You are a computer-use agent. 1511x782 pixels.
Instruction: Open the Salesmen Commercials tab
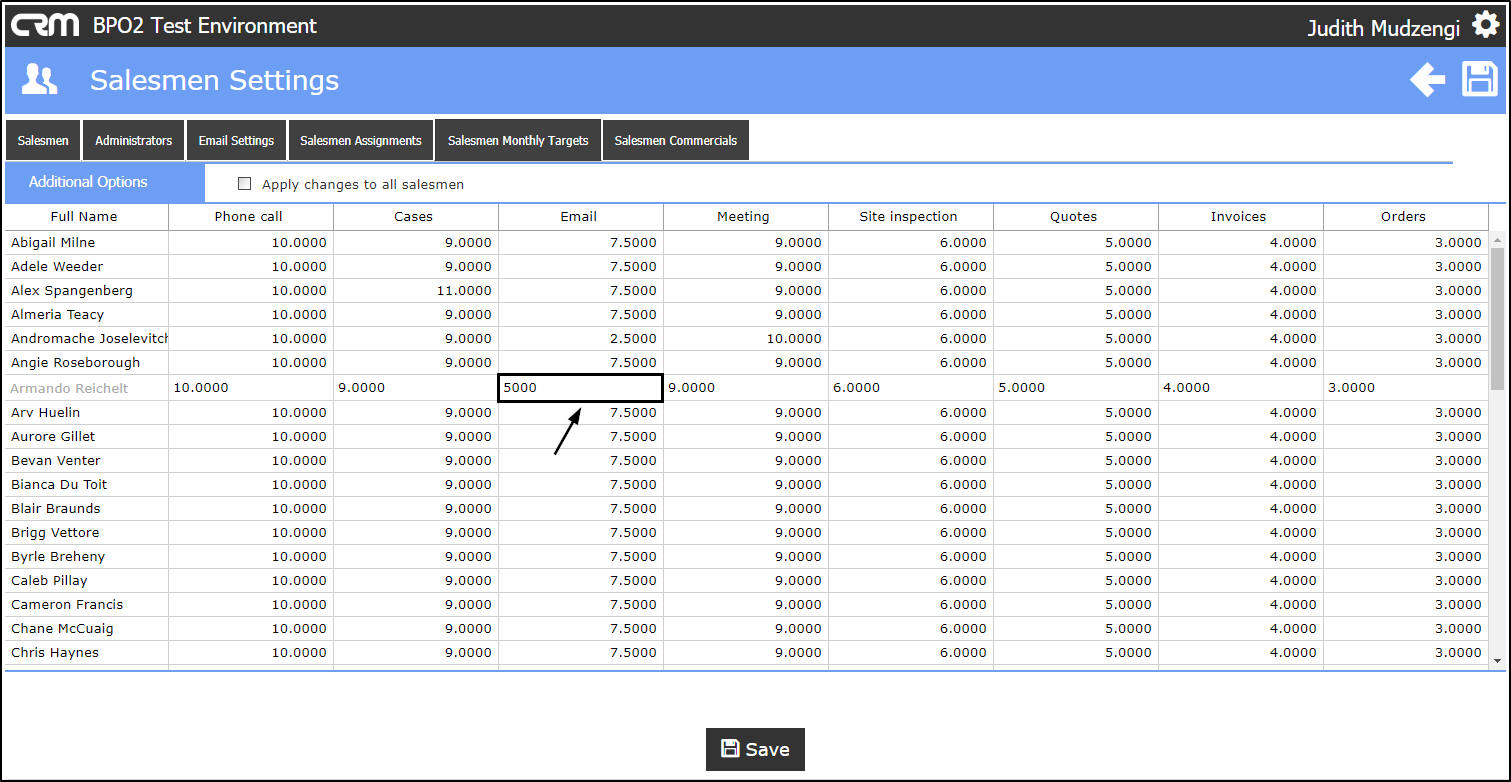tap(676, 141)
